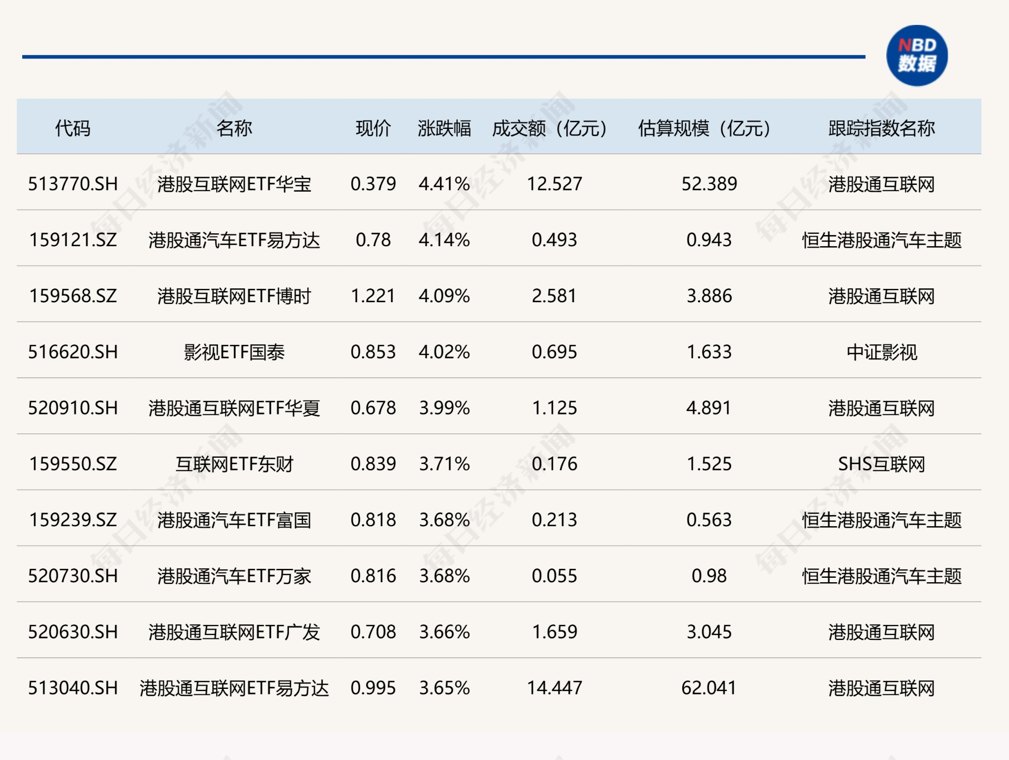Click the 3.65% change value
The image size is (1009, 760).
tap(444, 688)
